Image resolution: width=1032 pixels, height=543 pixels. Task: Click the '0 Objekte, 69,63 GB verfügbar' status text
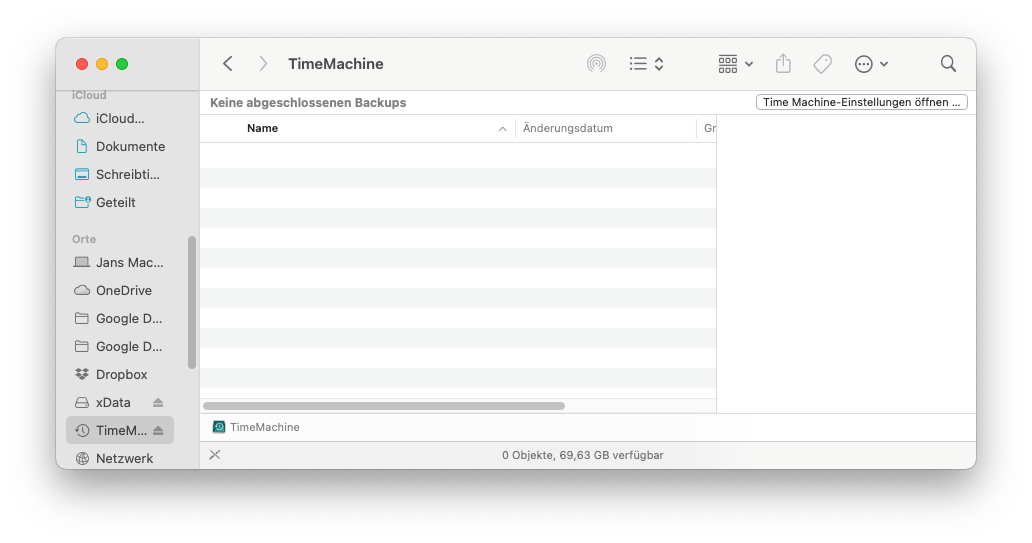tap(582, 455)
